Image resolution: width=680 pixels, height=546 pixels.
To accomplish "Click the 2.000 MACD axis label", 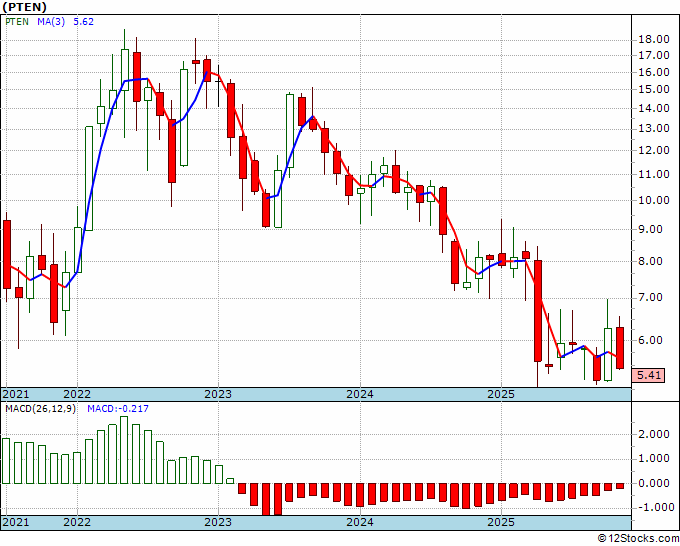I will point(654,435).
